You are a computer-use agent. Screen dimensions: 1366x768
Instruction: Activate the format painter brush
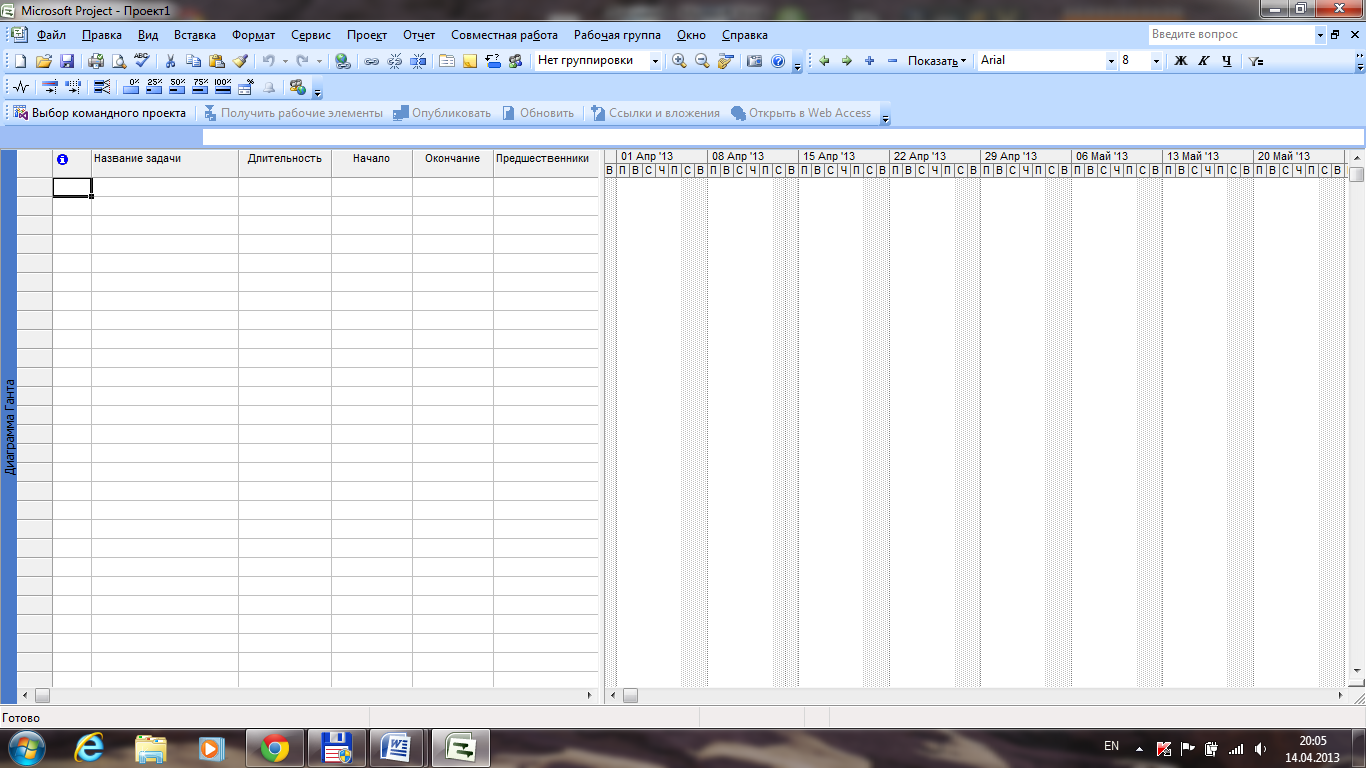[x=239, y=61]
